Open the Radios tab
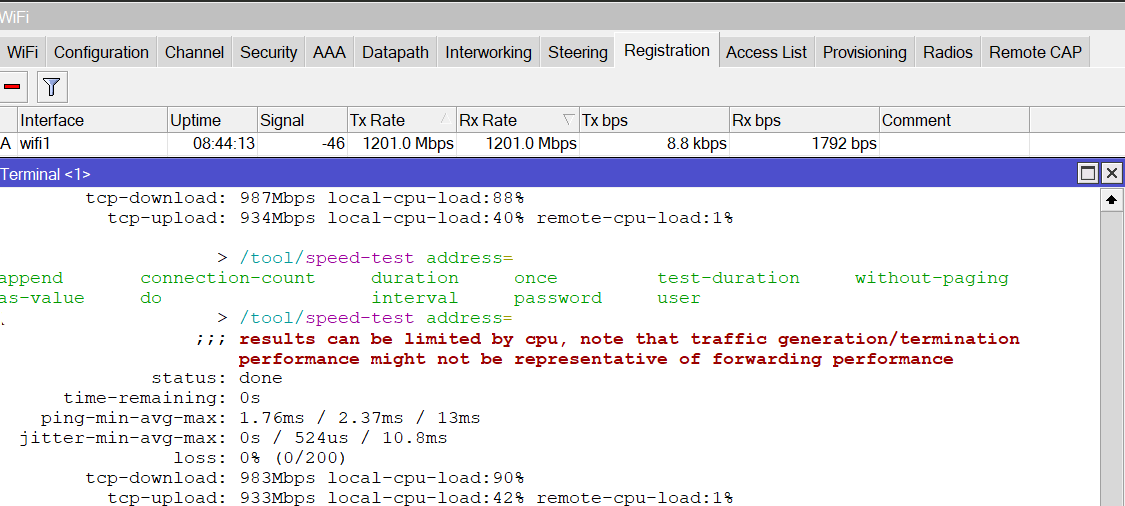1125x506 pixels. tap(948, 52)
